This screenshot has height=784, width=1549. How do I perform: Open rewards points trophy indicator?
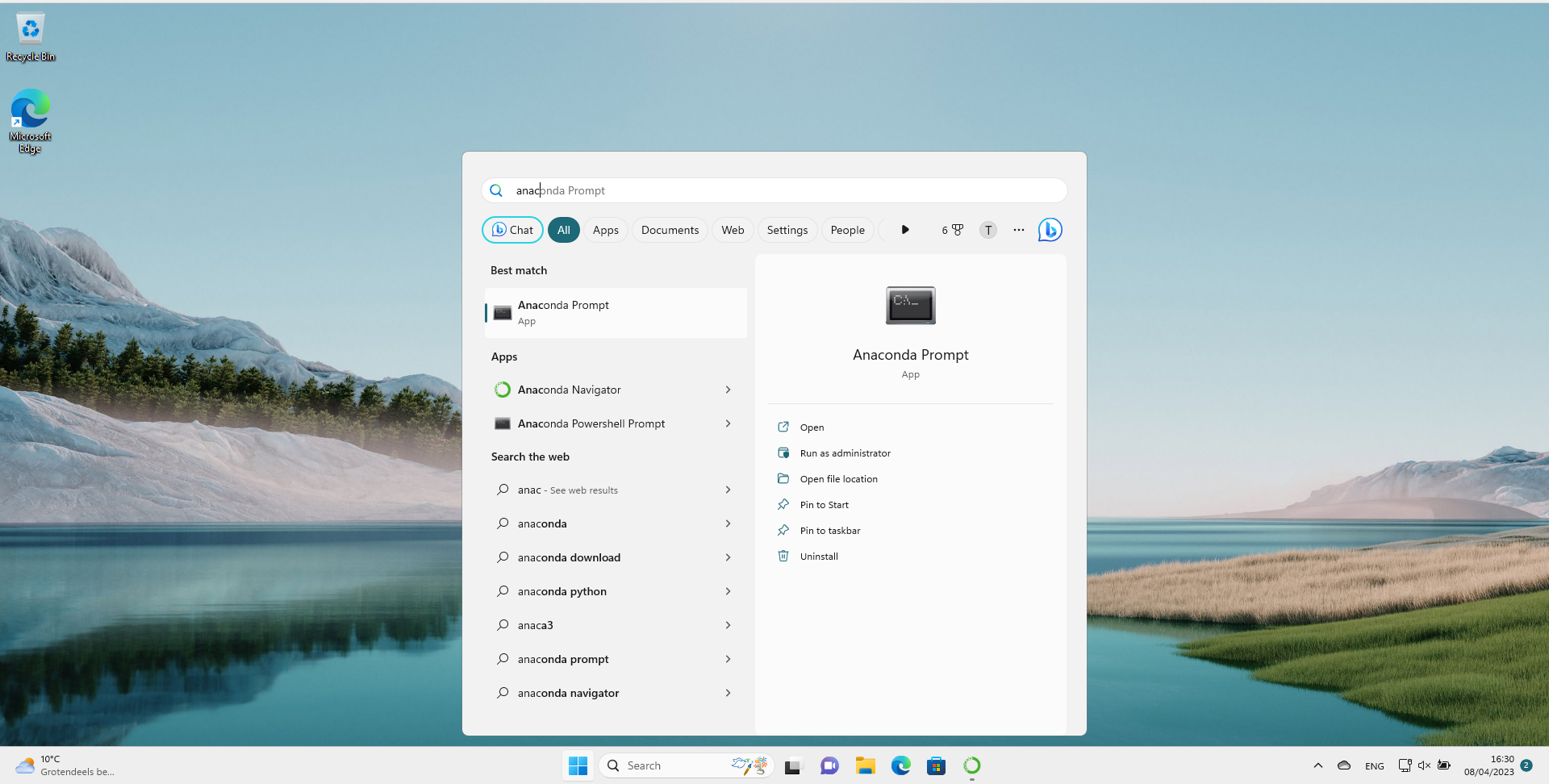point(953,230)
